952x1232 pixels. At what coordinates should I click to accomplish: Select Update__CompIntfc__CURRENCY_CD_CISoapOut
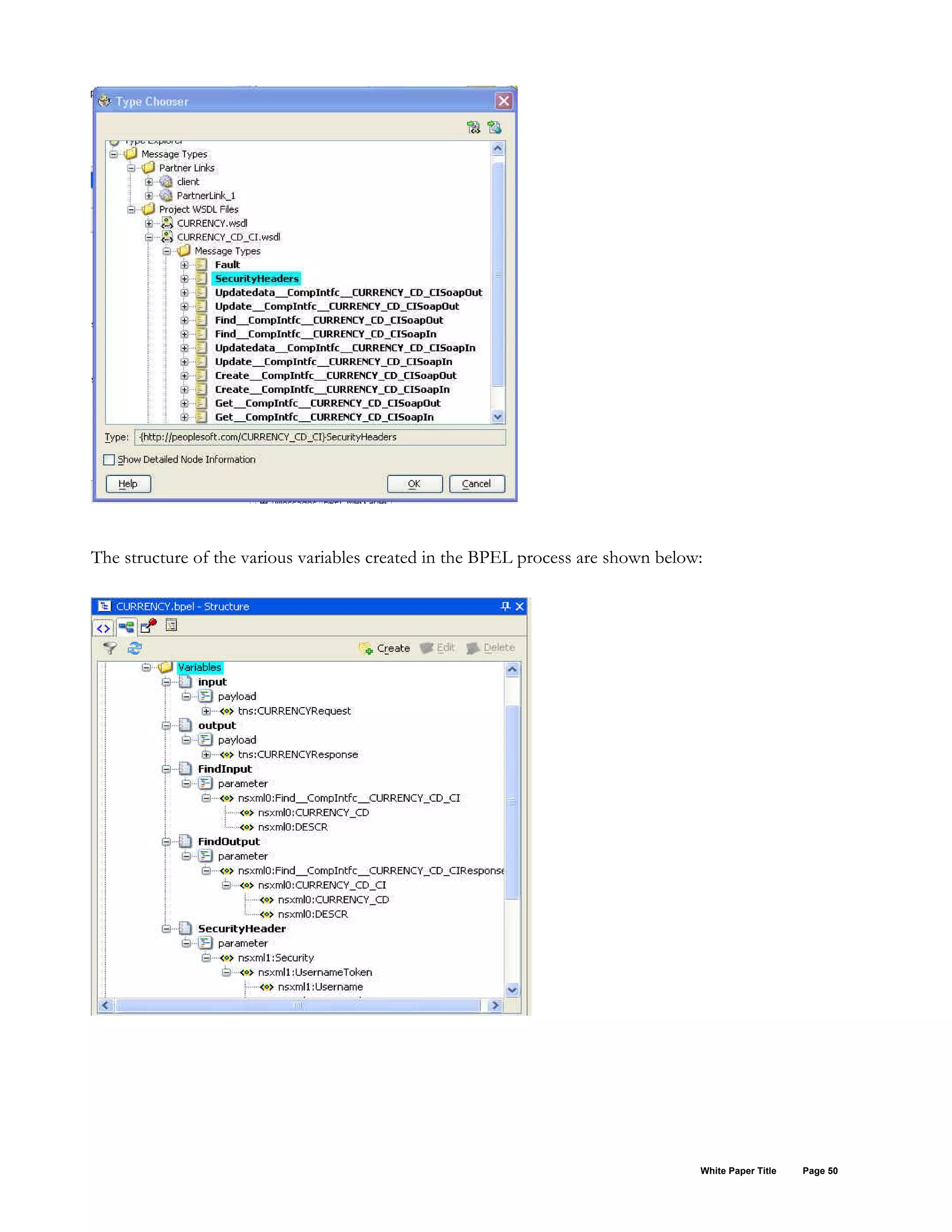[x=337, y=306]
